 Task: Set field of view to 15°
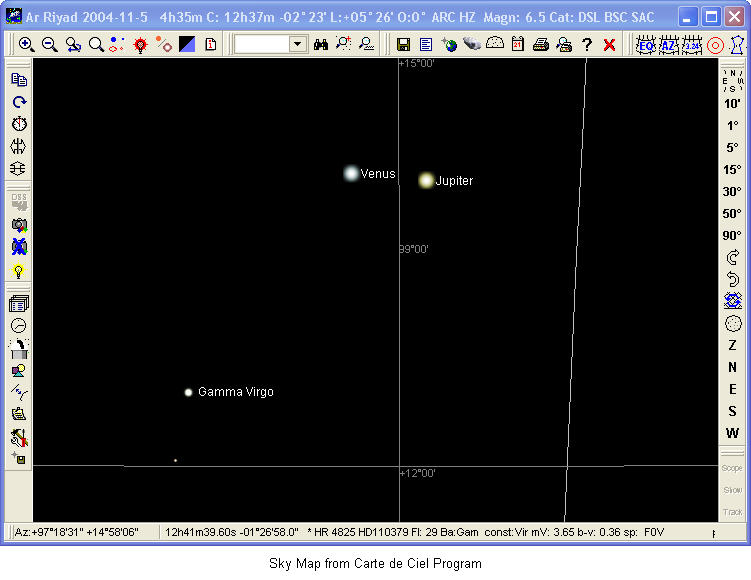[x=732, y=170]
